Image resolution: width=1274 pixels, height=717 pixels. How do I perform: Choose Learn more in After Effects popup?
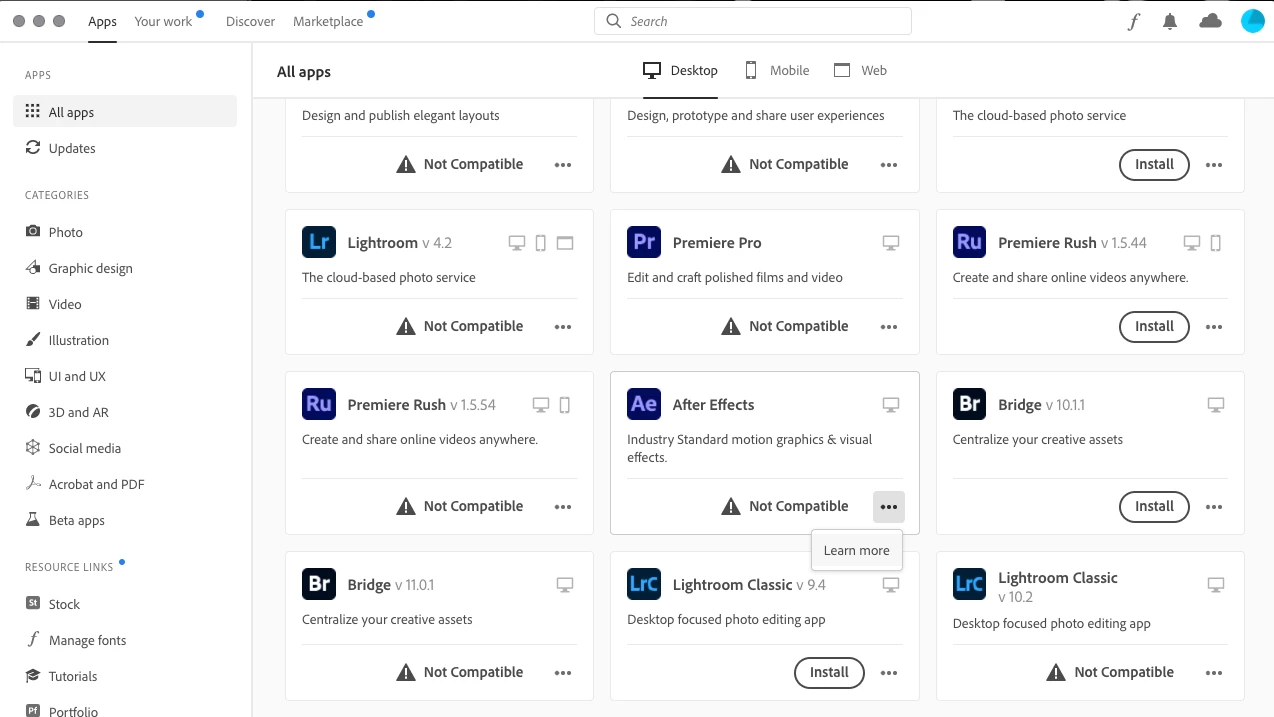(856, 550)
